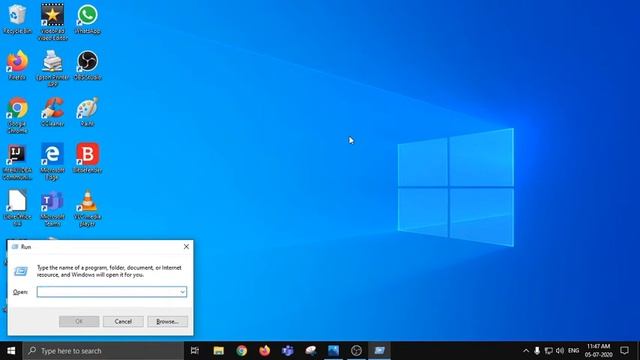Click the microphone tray icon
The image size is (640, 360).
(x=537, y=351)
